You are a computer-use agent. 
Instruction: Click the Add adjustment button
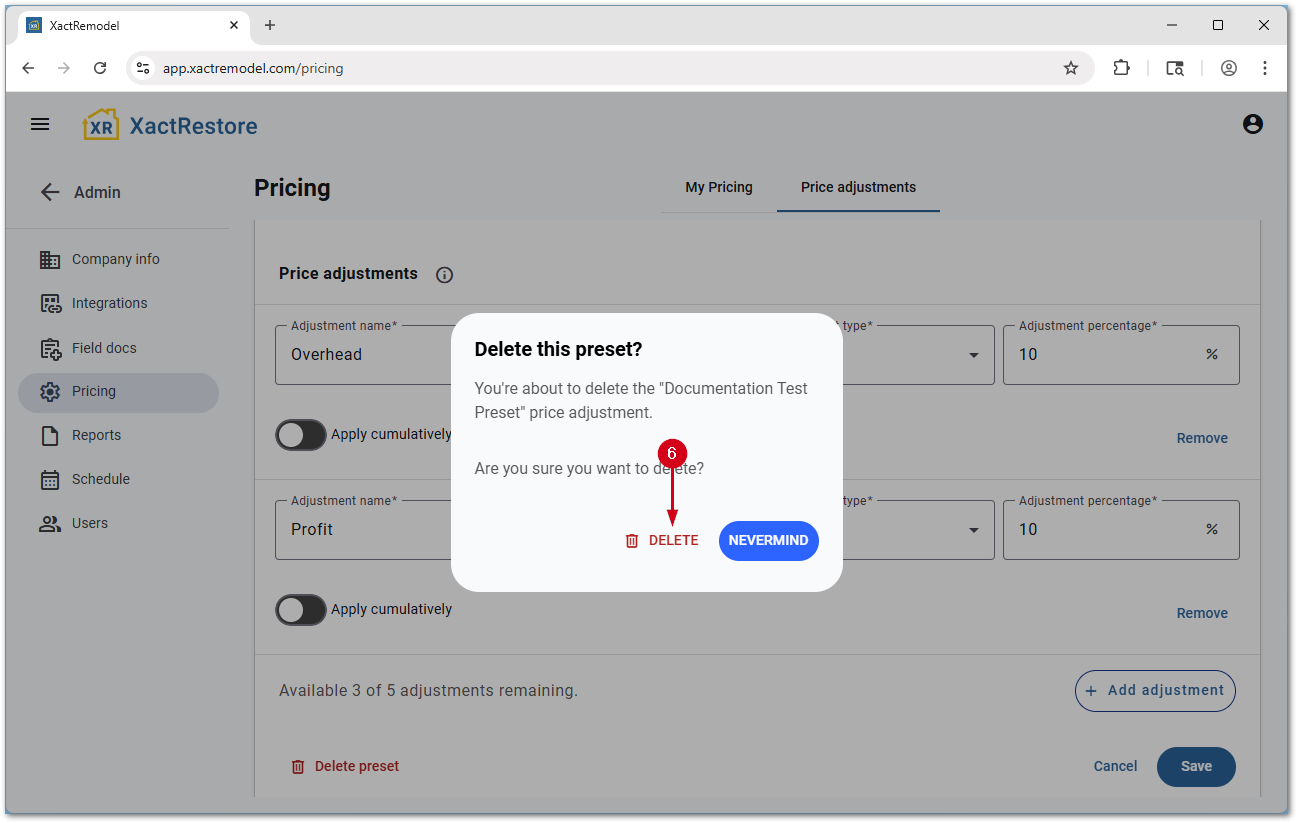click(1155, 691)
